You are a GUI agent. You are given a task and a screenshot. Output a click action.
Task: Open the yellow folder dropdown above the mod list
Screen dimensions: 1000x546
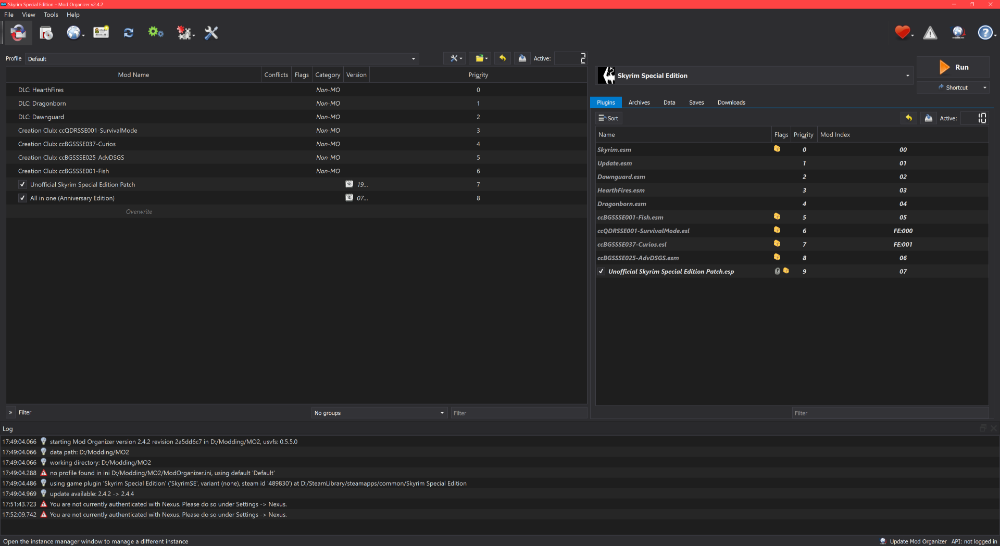[x=482, y=58]
